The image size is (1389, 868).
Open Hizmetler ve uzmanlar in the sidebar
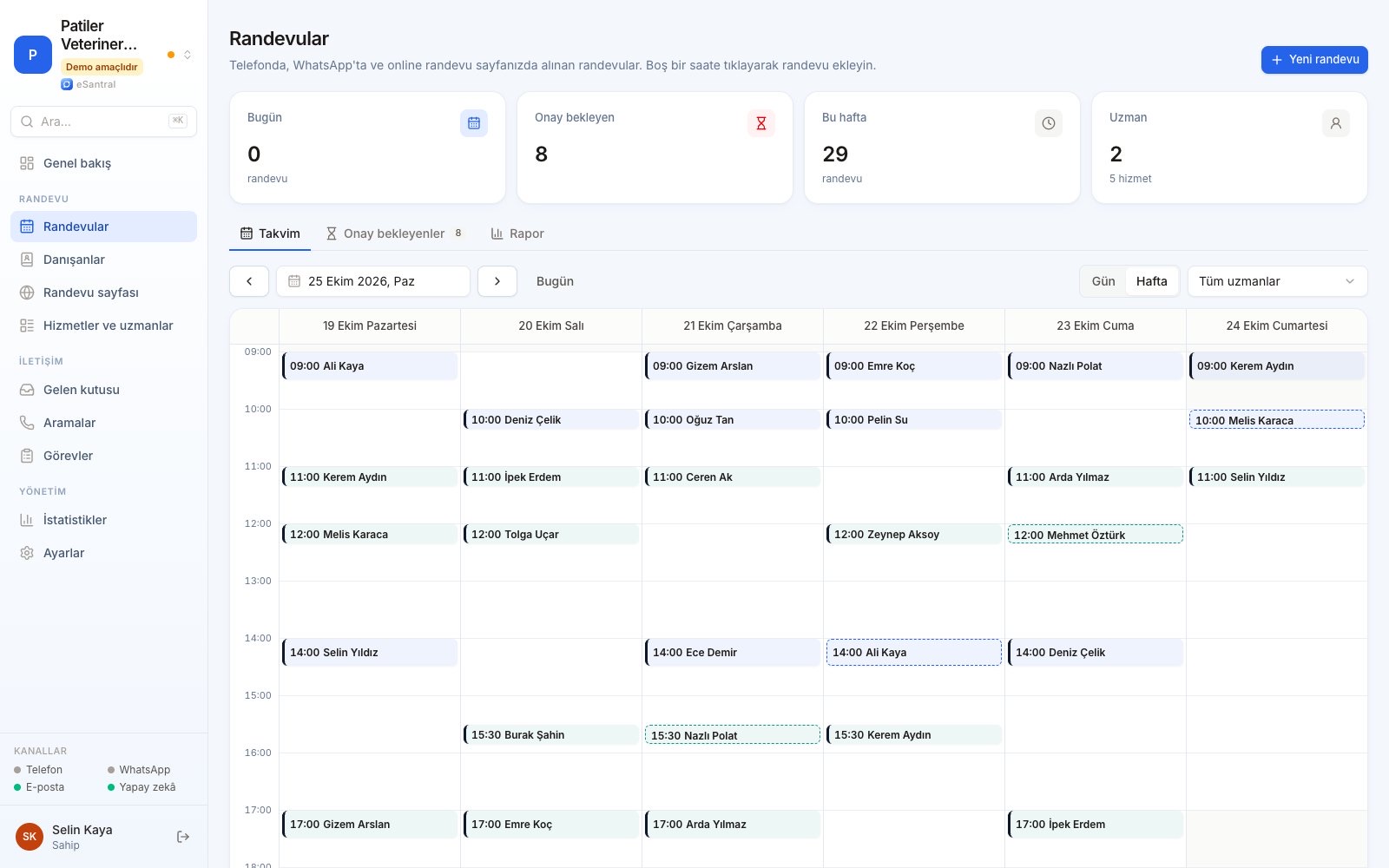click(x=103, y=325)
